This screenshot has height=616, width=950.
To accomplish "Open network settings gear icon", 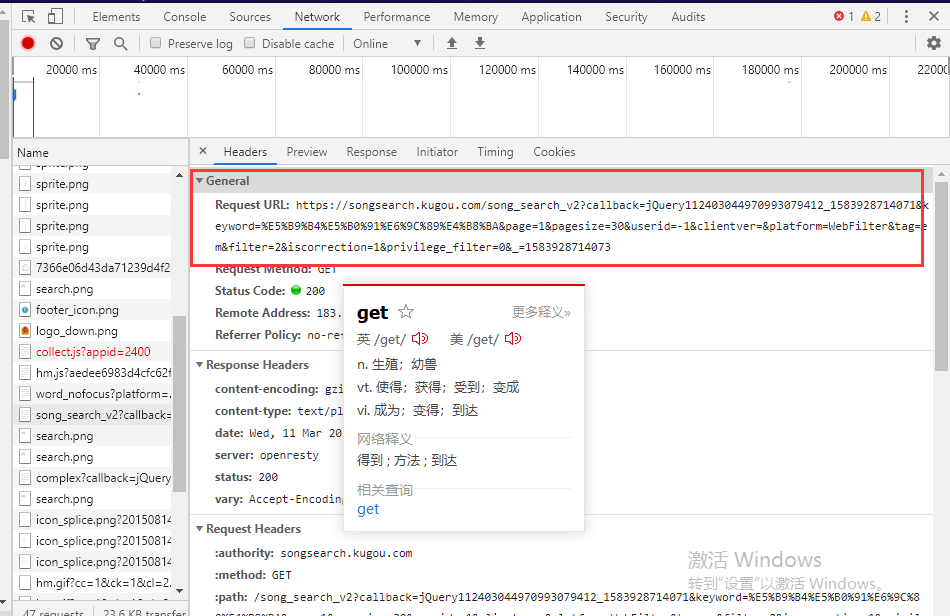I will 934,43.
